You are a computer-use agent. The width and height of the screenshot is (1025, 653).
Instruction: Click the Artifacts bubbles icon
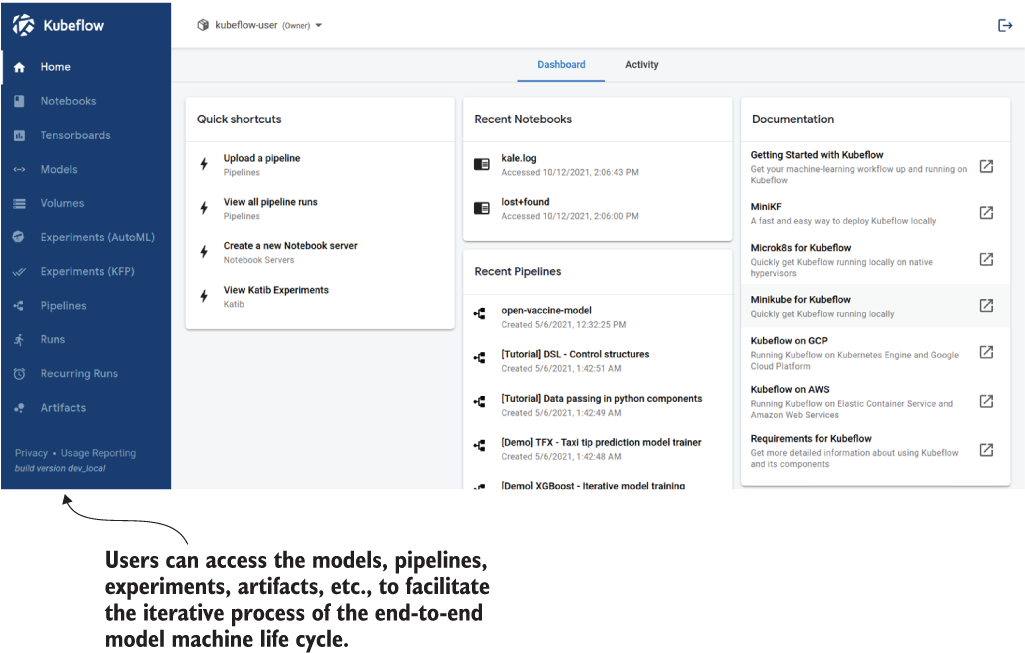20,408
